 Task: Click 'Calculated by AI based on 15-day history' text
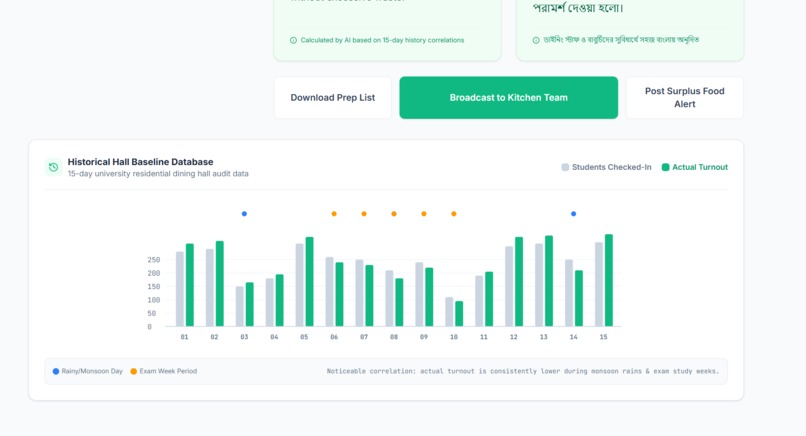click(x=382, y=40)
